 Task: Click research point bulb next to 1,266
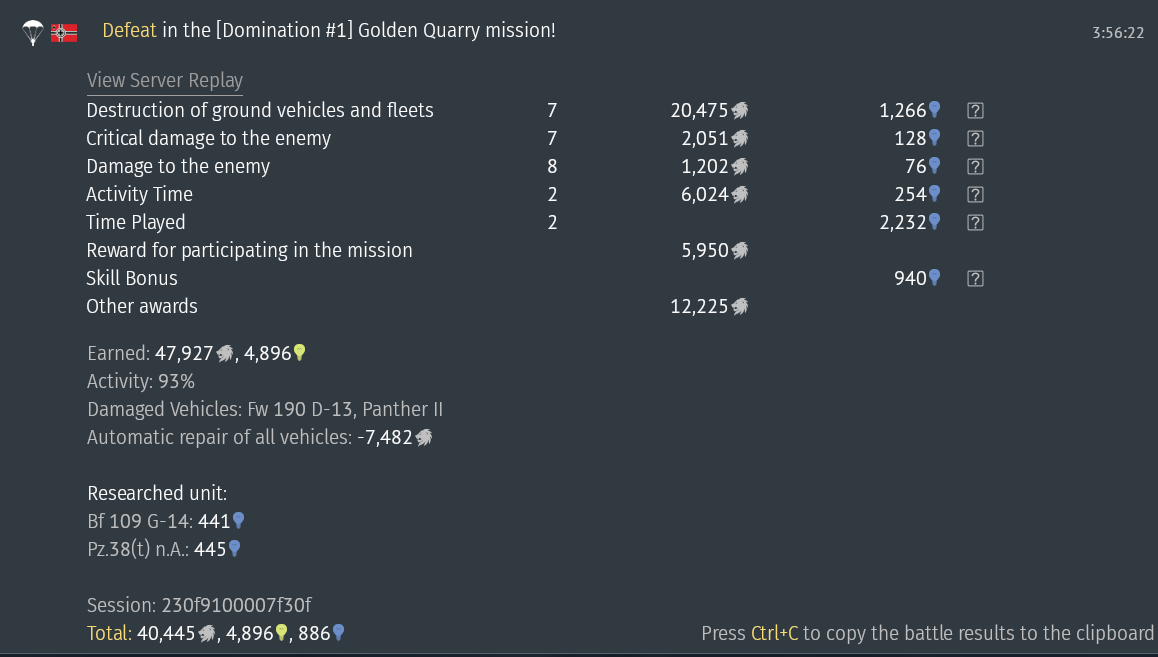pyautogui.click(x=934, y=110)
